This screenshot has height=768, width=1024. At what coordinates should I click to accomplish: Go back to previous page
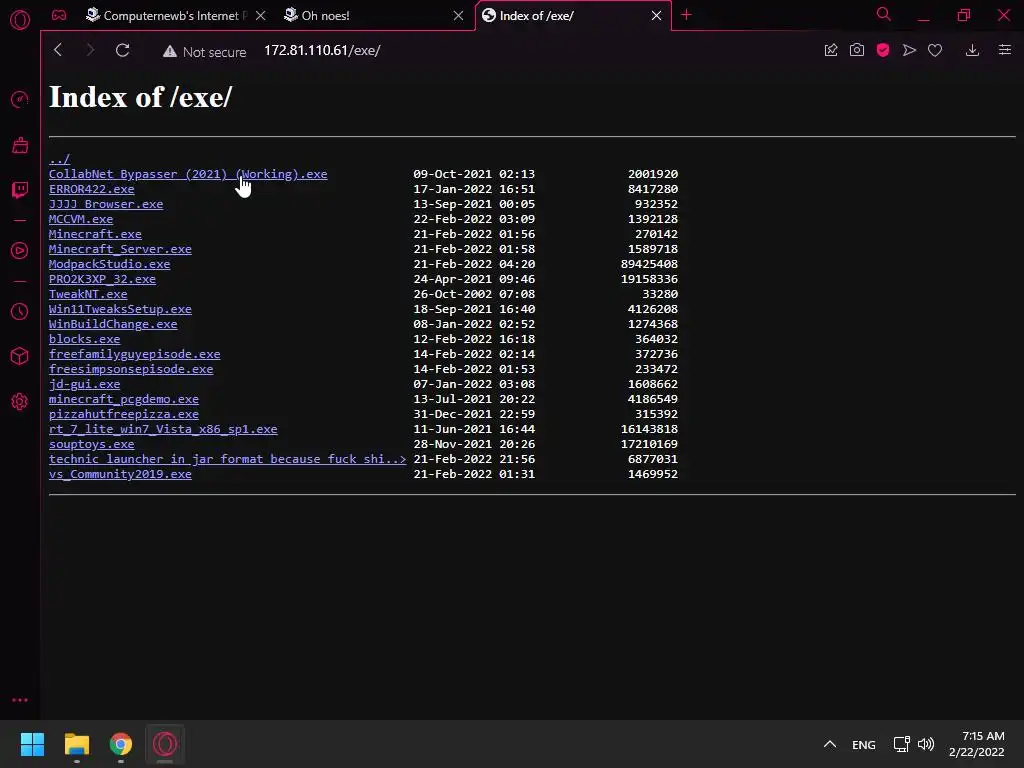57,50
